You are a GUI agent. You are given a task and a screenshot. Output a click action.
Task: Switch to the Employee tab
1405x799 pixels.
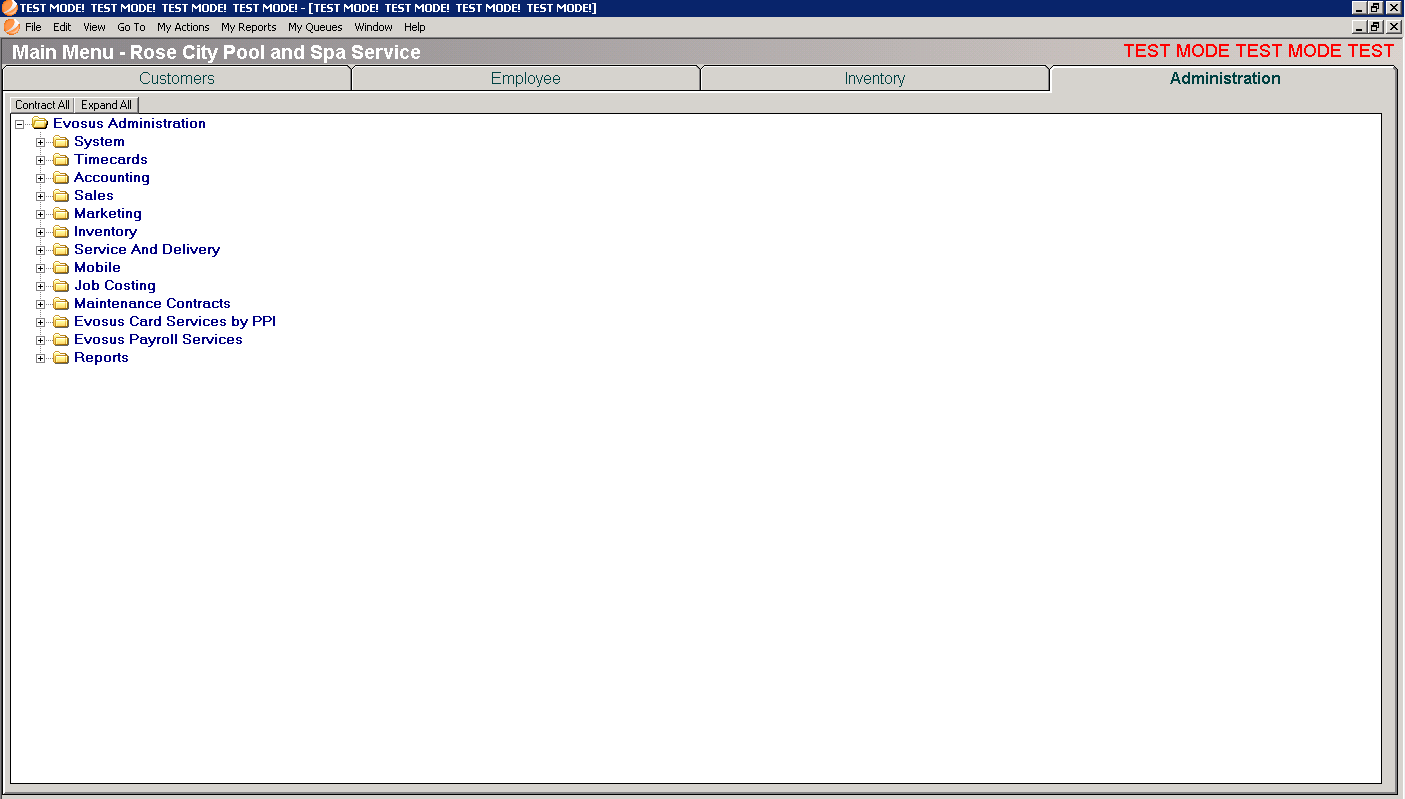[x=526, y=79]
